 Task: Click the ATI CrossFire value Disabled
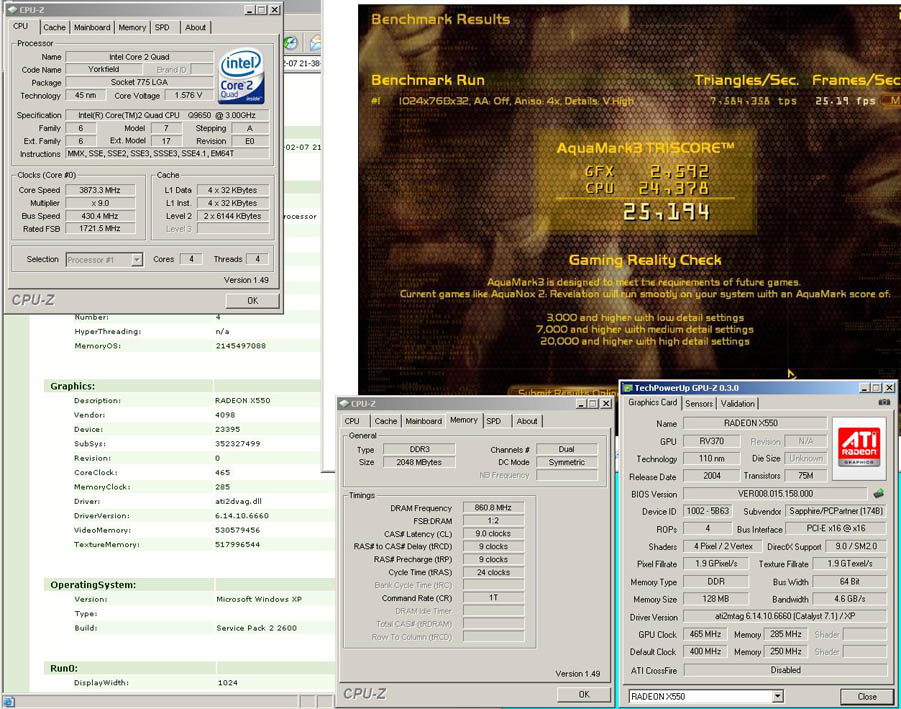[785, 670]
